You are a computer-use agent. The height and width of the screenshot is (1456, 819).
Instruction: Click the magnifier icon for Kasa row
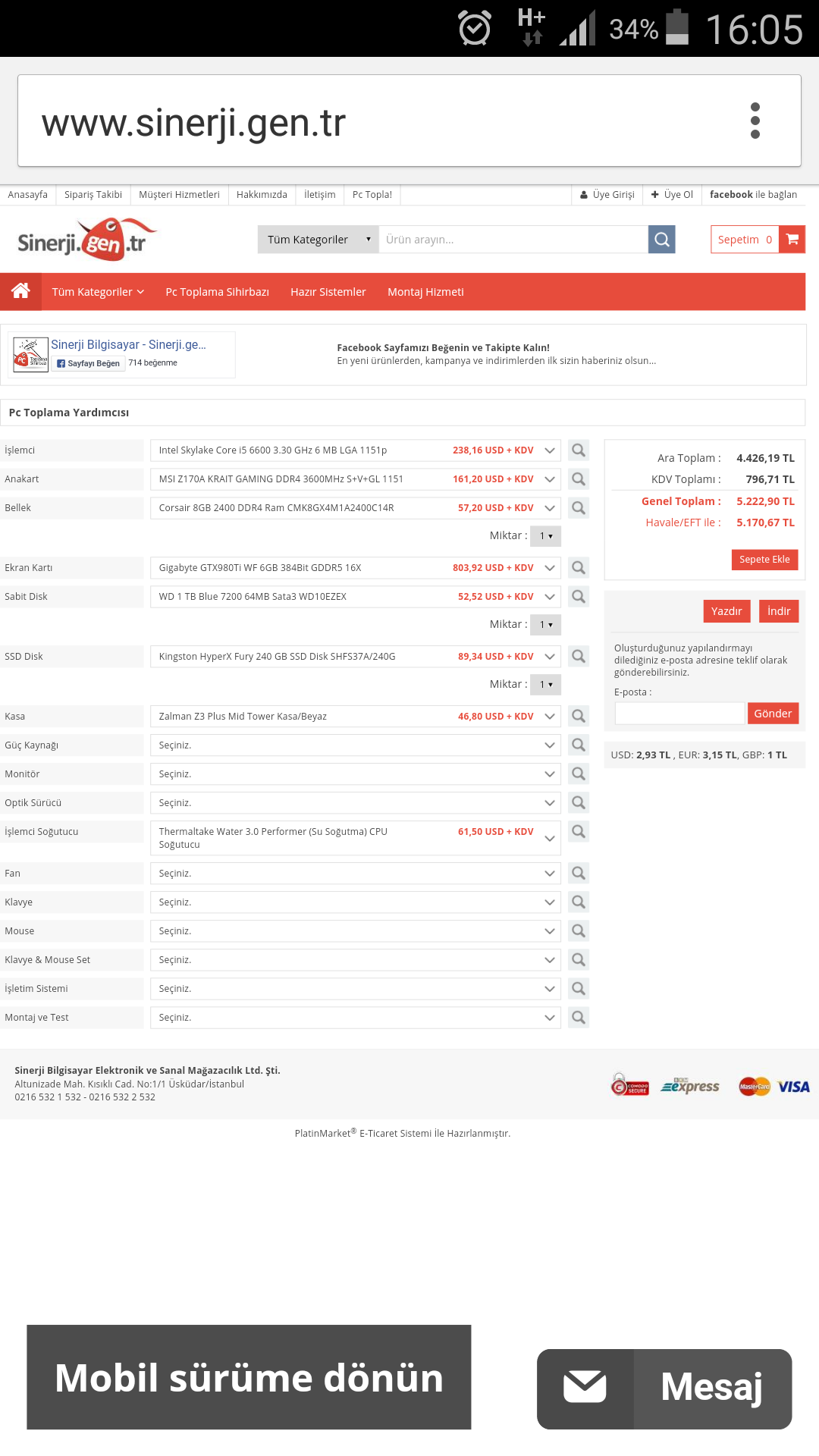click(x=579, y=717)
